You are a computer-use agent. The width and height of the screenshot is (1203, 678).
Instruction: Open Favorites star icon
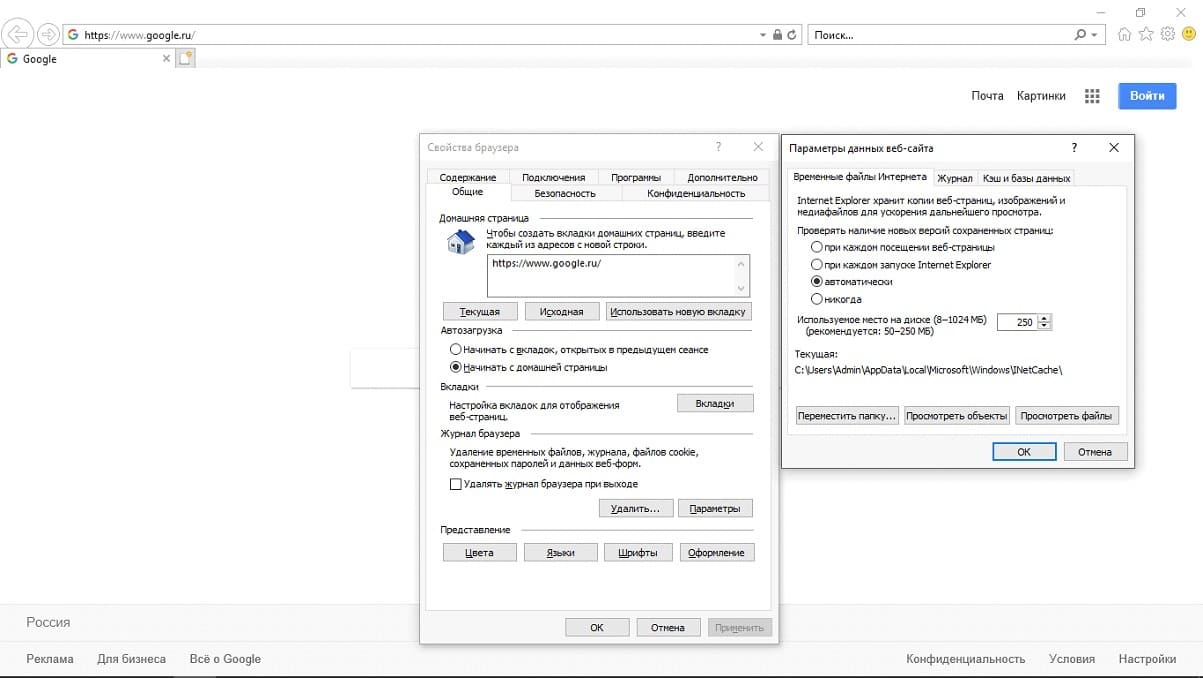[x=1146, y=35]
